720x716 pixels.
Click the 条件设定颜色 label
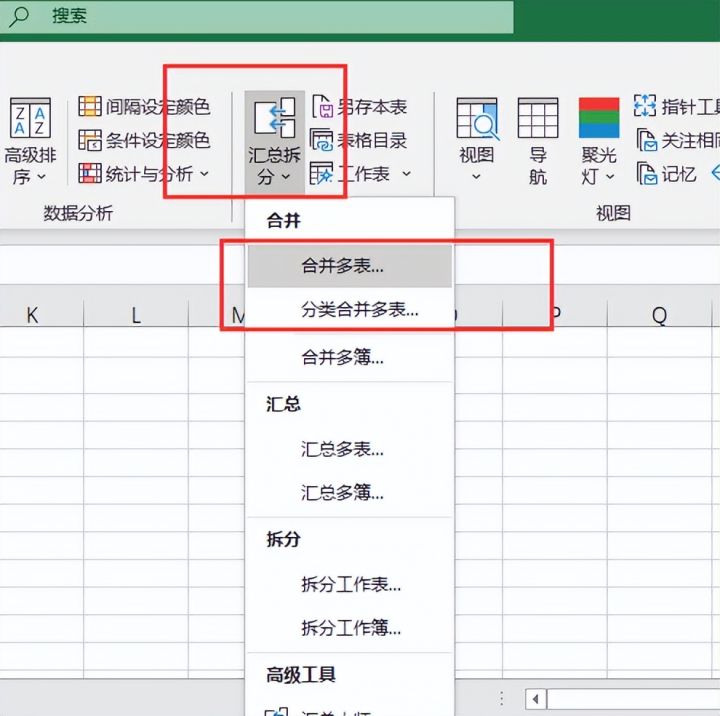coord(158,140)
